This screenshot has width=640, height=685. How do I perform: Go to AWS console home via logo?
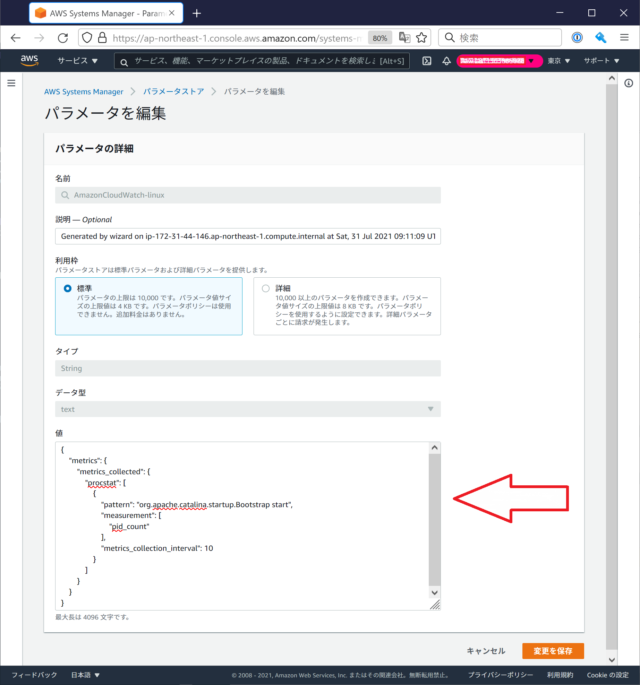pyautogui.click(x=29, y=61)
